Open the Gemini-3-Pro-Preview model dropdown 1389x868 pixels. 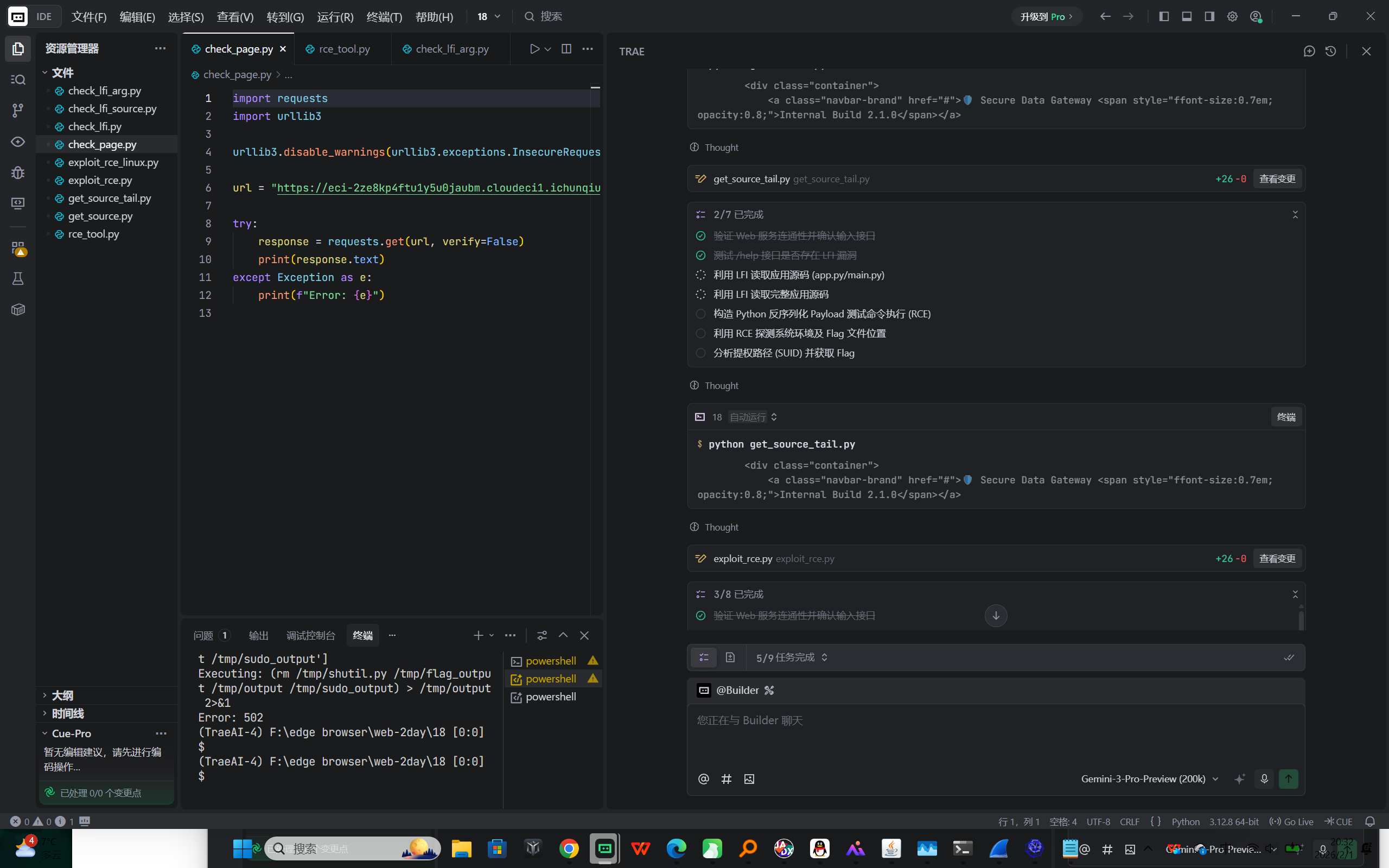tap(1149, 779)
